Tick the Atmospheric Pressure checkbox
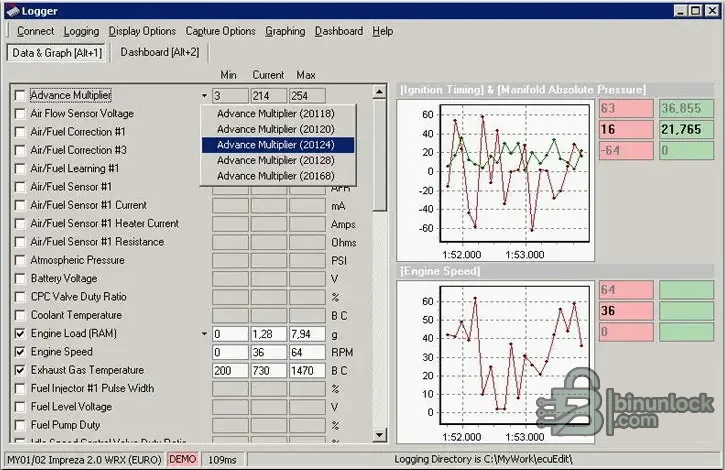Image resolution: width=725 pixels, height=470 pixels. click(x=20, y=260)
